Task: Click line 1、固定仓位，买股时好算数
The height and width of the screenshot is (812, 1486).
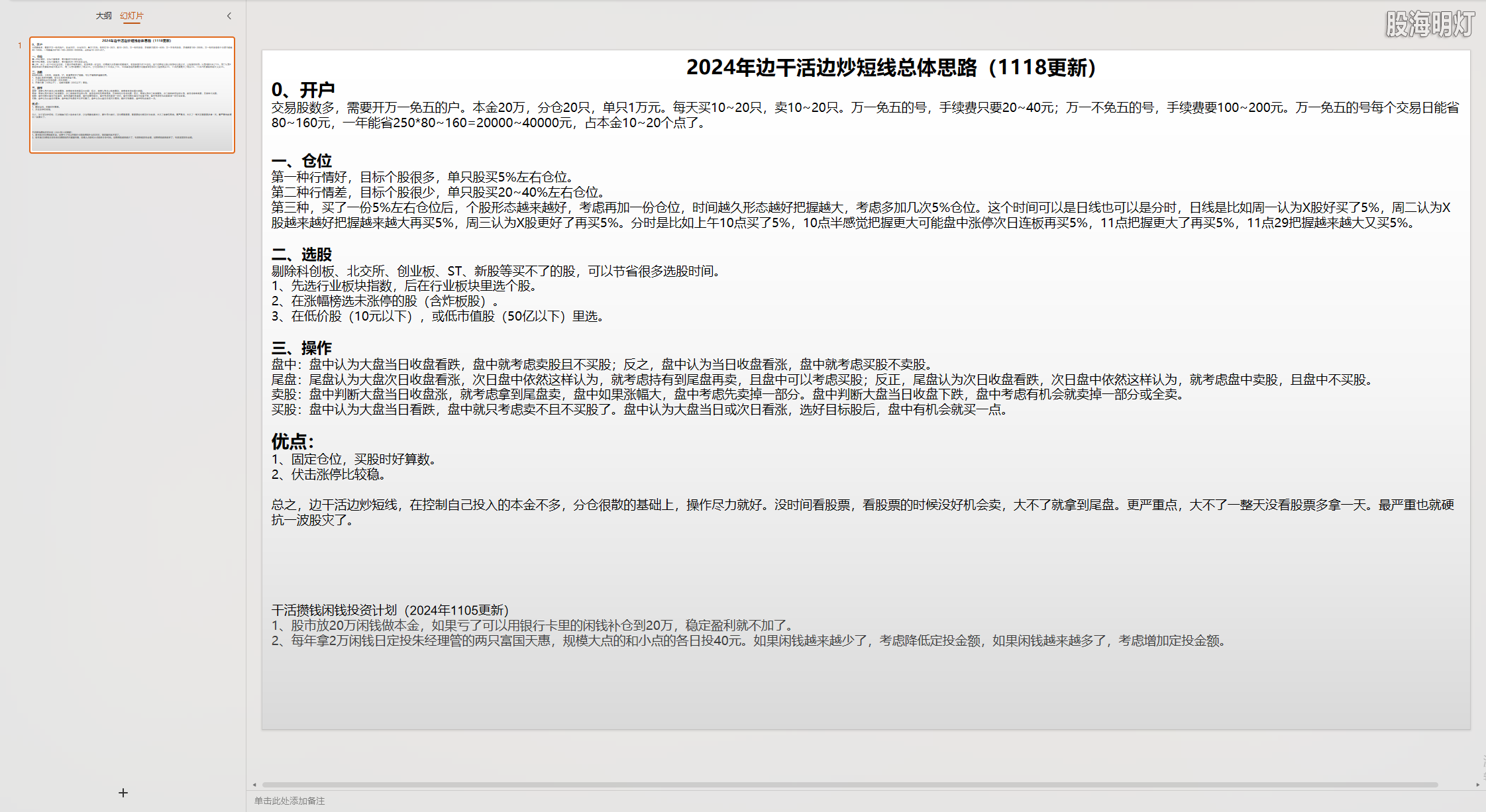Action: coord(353,459)
